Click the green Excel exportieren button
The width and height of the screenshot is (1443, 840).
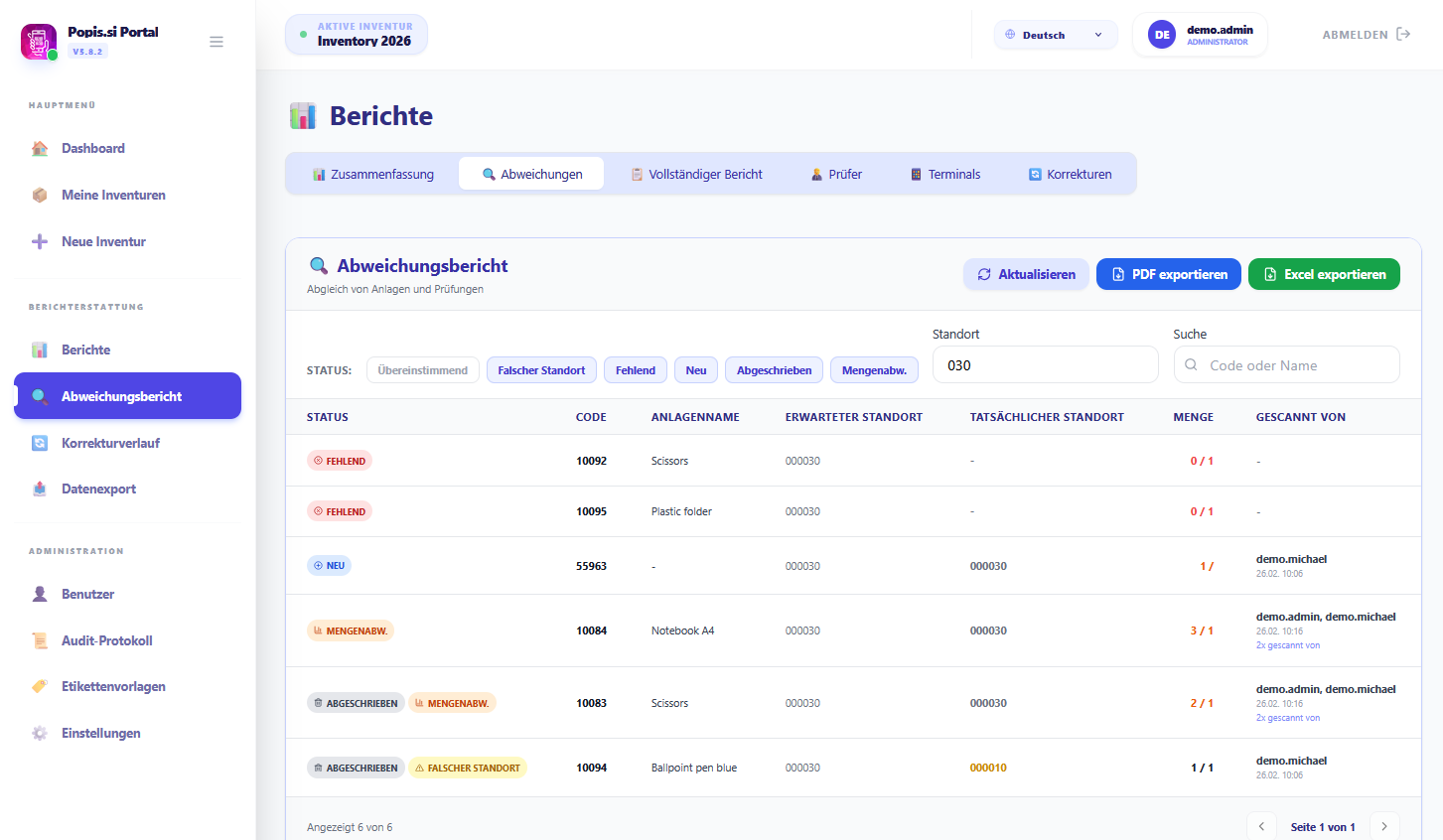click(1324, 274)
